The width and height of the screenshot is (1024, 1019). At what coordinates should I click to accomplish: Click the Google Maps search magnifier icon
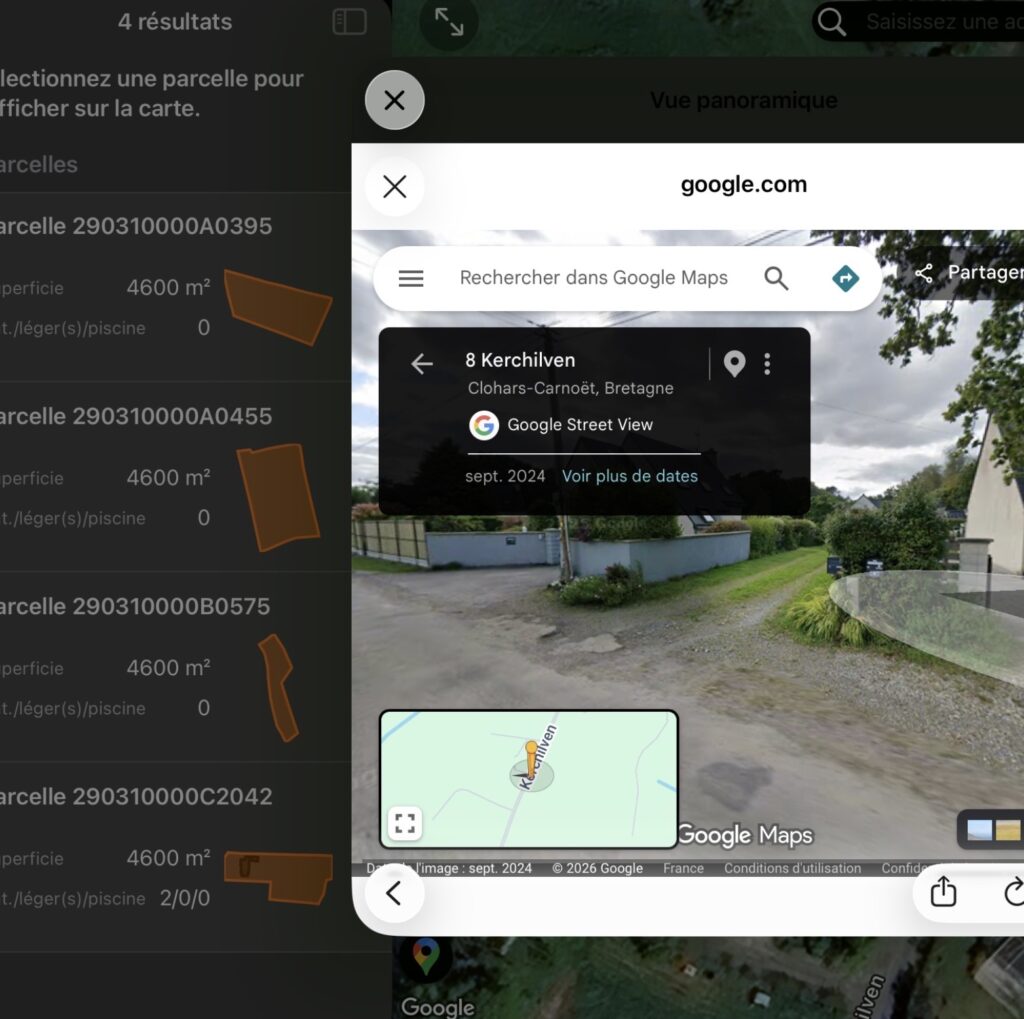click(776, 278)
